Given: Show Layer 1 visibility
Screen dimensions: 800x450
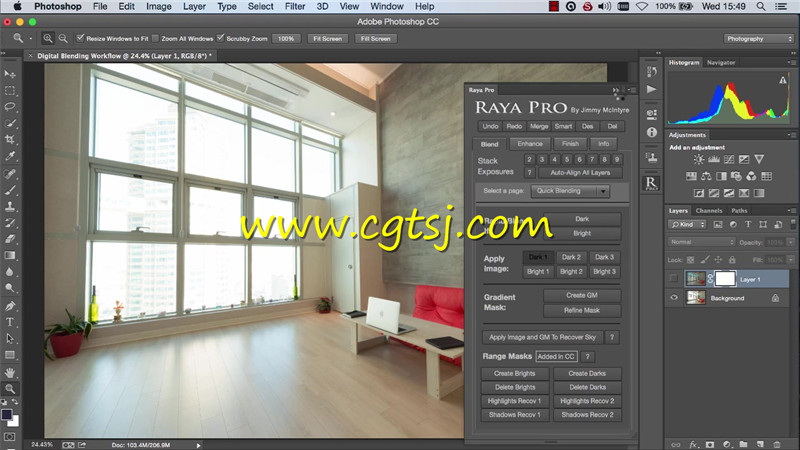Looking at the screenshot, I should pyautogui.click(x=673, y=279).
